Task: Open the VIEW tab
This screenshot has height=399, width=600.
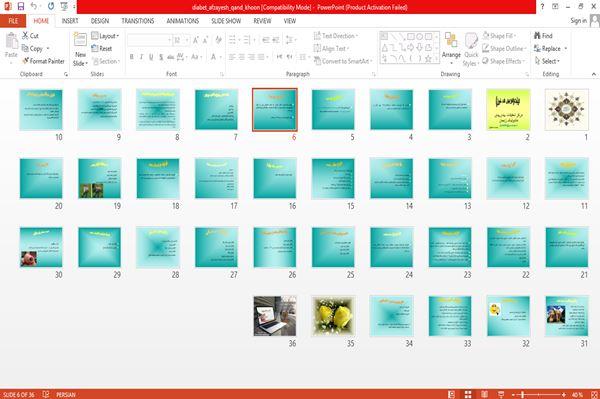Action: (290, 21)
